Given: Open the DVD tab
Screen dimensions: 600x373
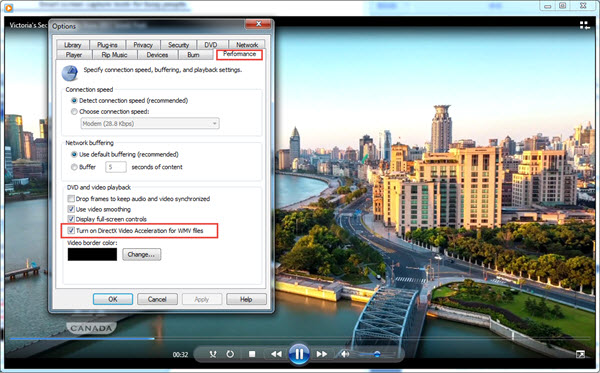Looking at the screenshot, I should [x=210, y=45].
